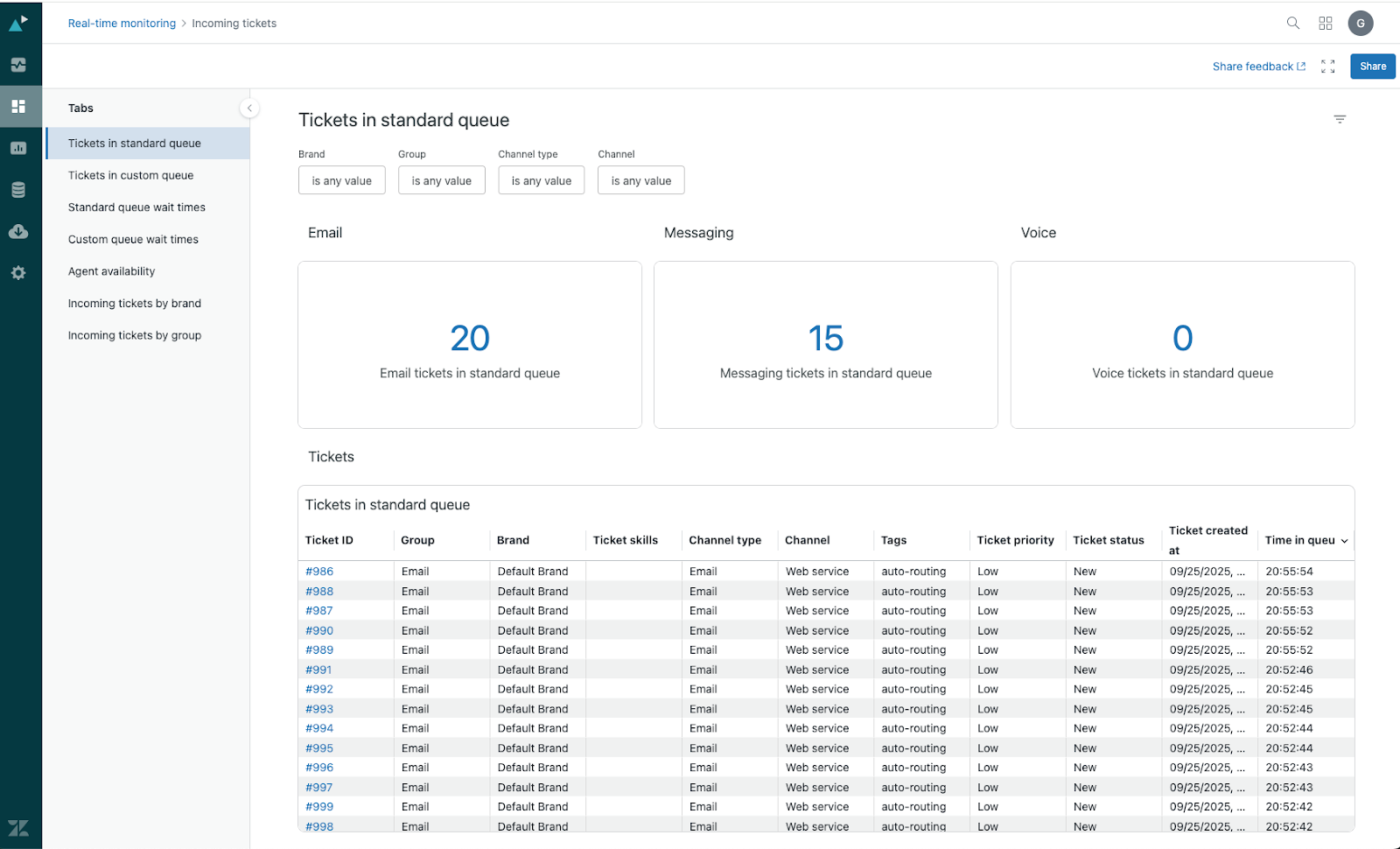Collapse the Tabs side panel
This screenshot has height=849, width=1400.
tap(249, 109)
